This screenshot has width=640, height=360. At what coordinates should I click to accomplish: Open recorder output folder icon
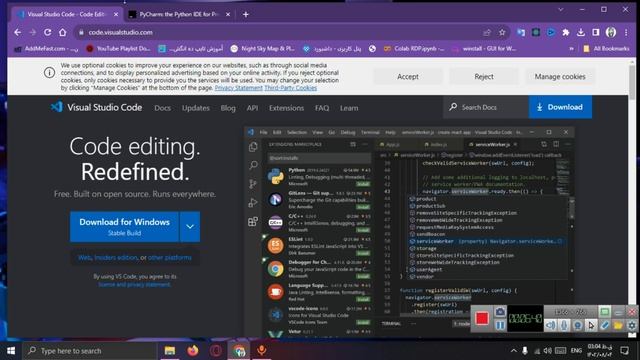[618, 325]
